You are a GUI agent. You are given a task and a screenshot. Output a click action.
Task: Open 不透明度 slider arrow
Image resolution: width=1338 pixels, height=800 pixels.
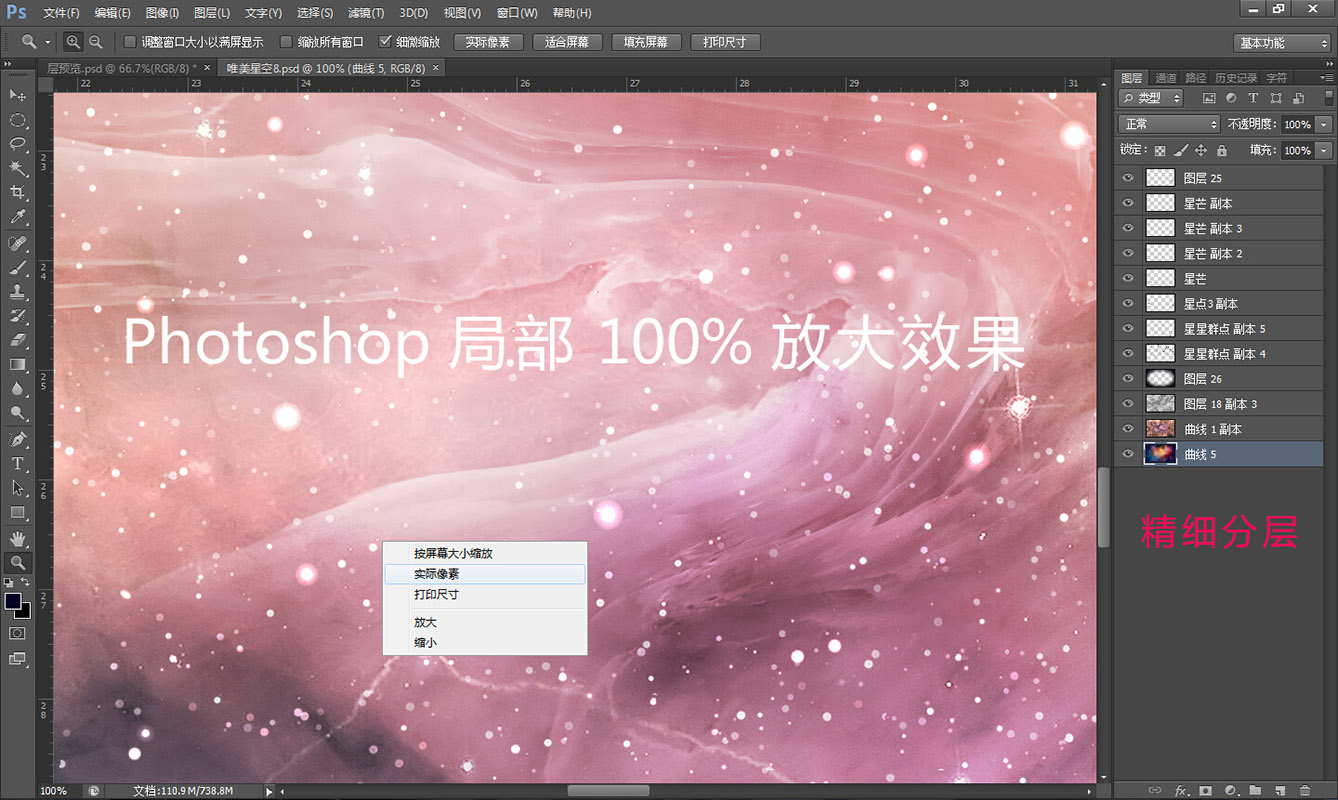1325,124
